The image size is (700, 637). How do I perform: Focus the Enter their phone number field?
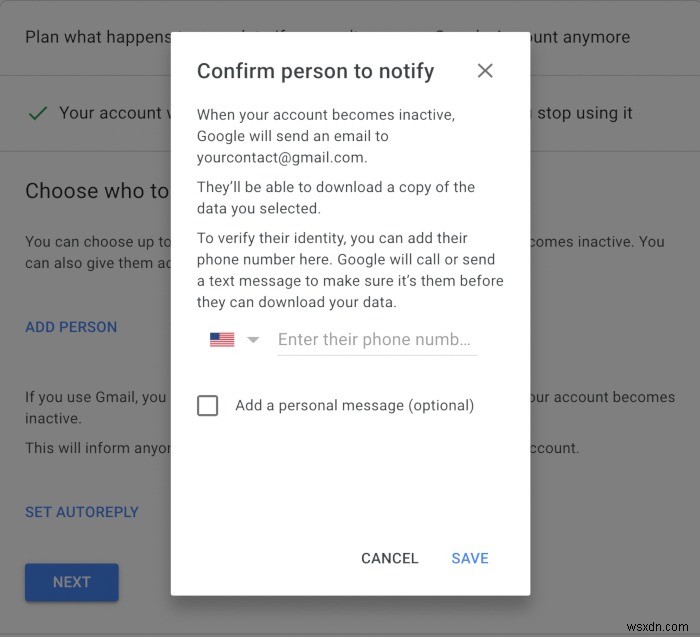pos(376,340)
